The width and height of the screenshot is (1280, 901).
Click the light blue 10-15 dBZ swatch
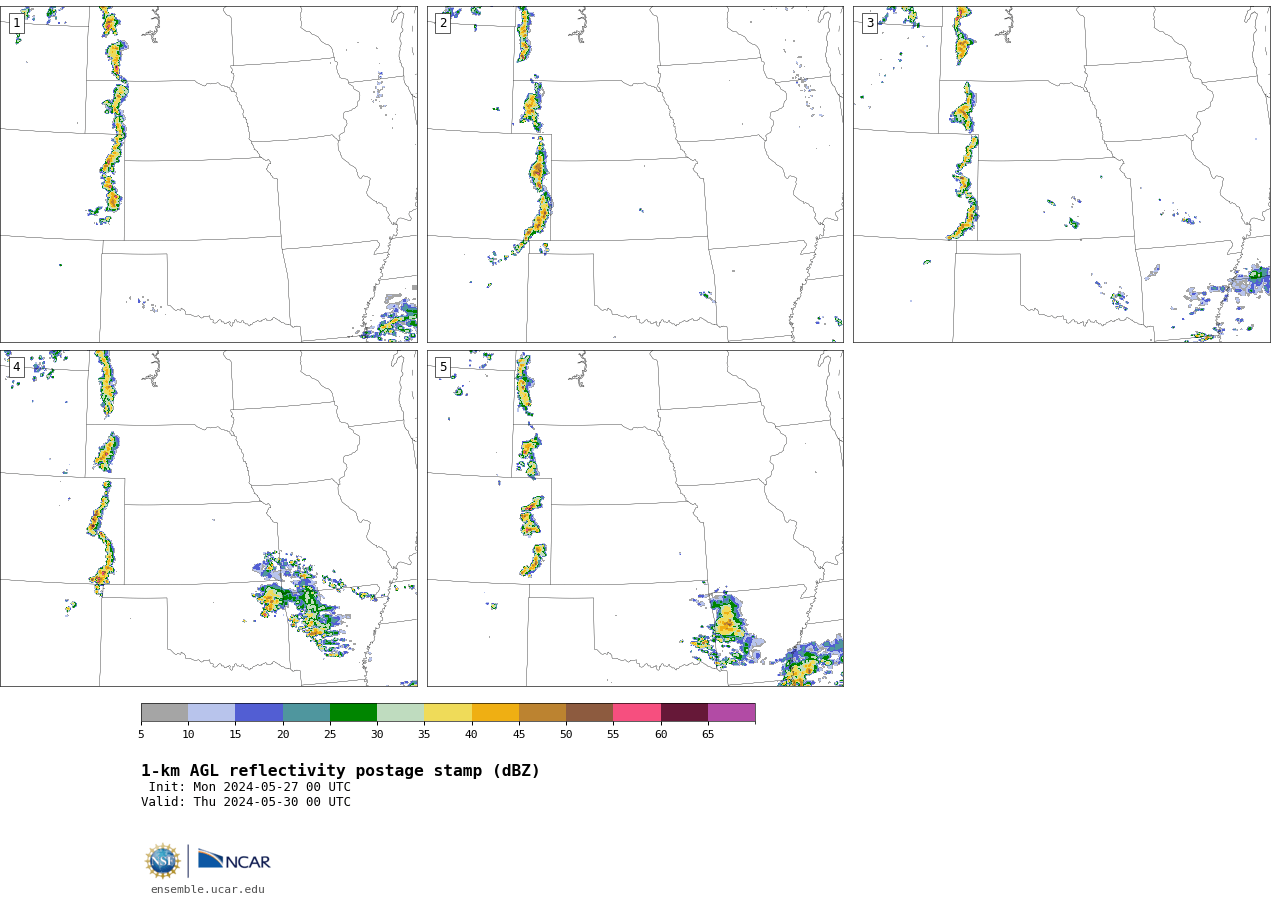(x=211, y=713)
